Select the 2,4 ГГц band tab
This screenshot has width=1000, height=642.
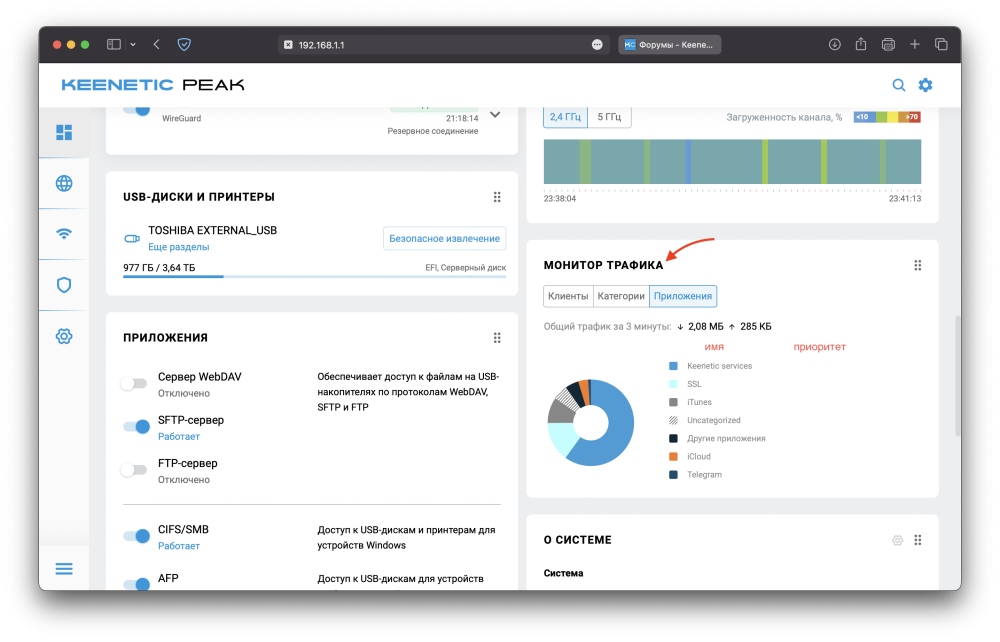click(x=565, y=117)
